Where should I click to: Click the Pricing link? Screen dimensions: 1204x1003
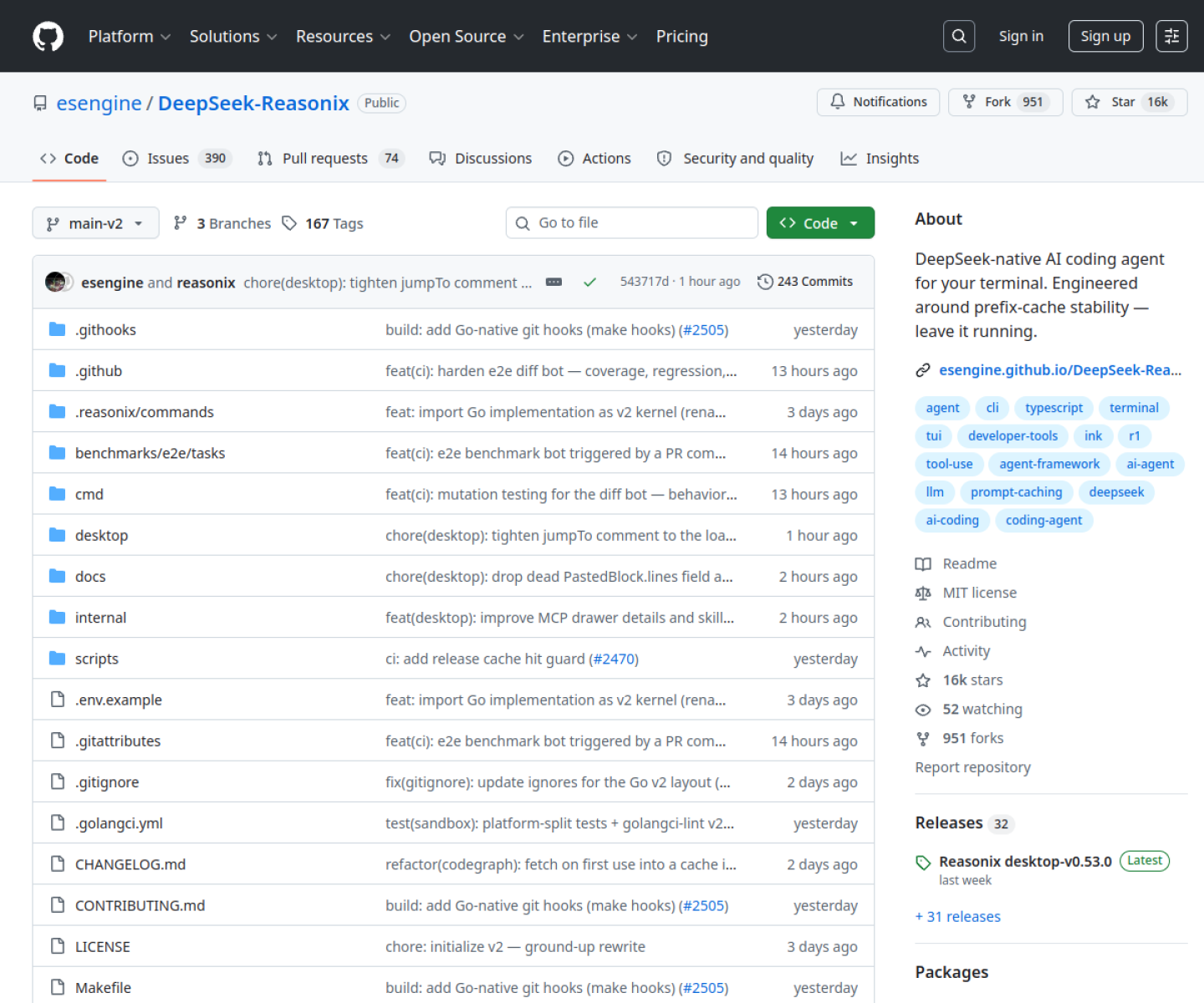[682, 36]
